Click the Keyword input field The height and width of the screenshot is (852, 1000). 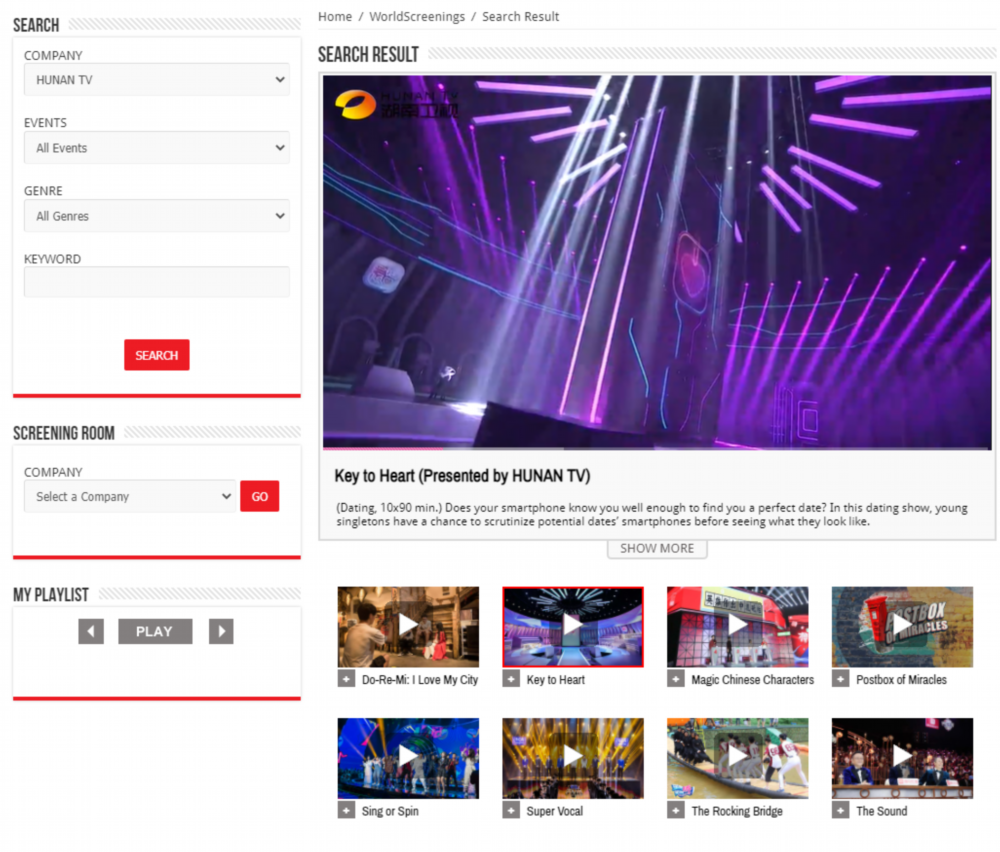pyautogui.click(x=157, y=282)
